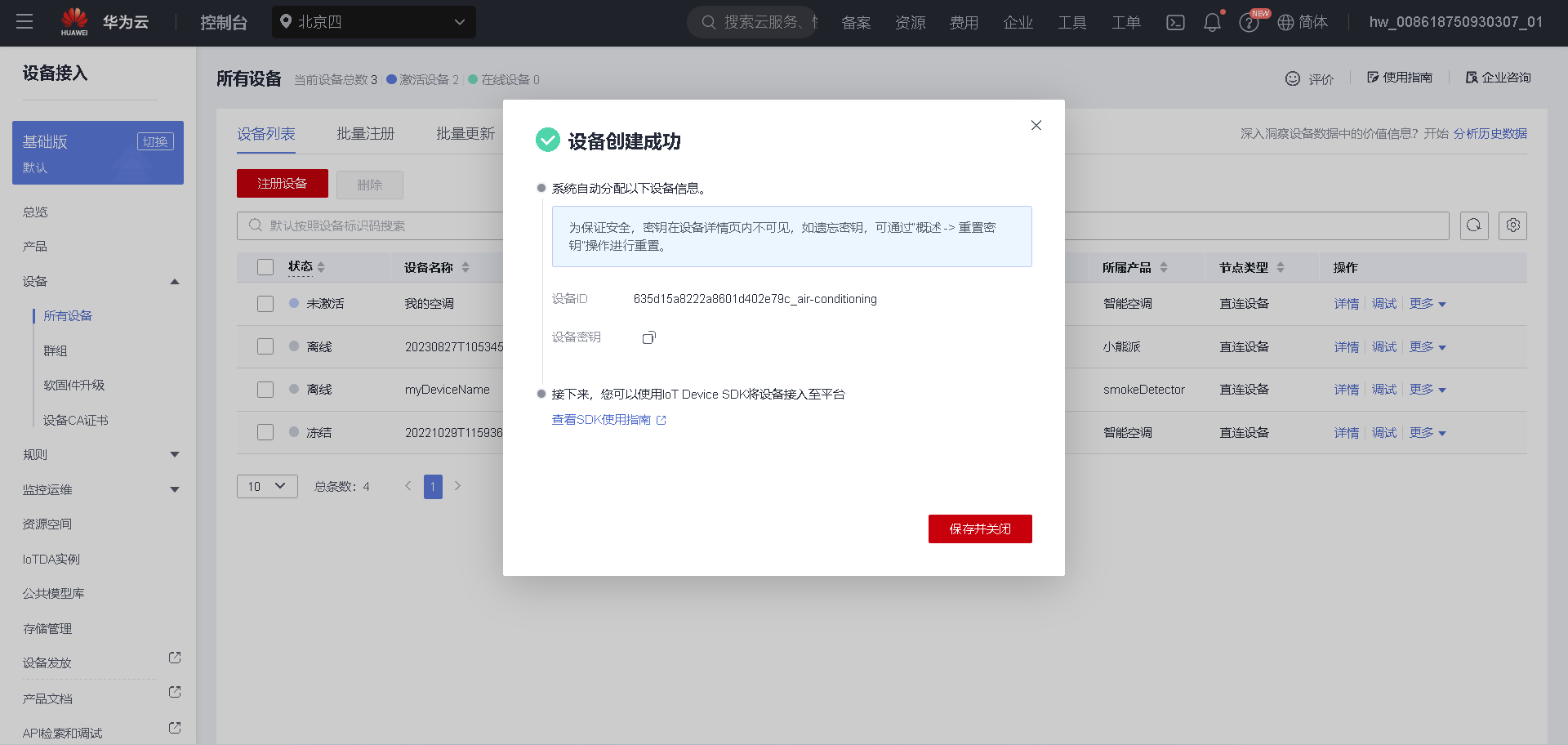1568x745 pixels.
Task: Click 控制台 in the top menu bar
Action: [x=224, y=22]
